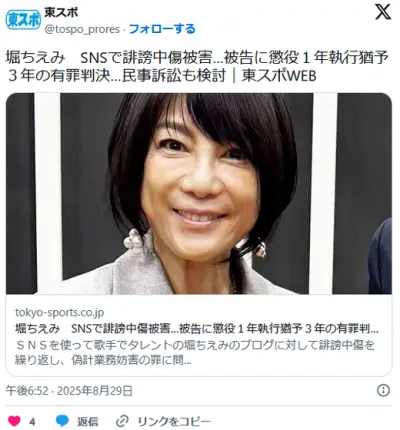The image size is (400, 430).
Task: Click the like count number 4
Action: [32, 422]
